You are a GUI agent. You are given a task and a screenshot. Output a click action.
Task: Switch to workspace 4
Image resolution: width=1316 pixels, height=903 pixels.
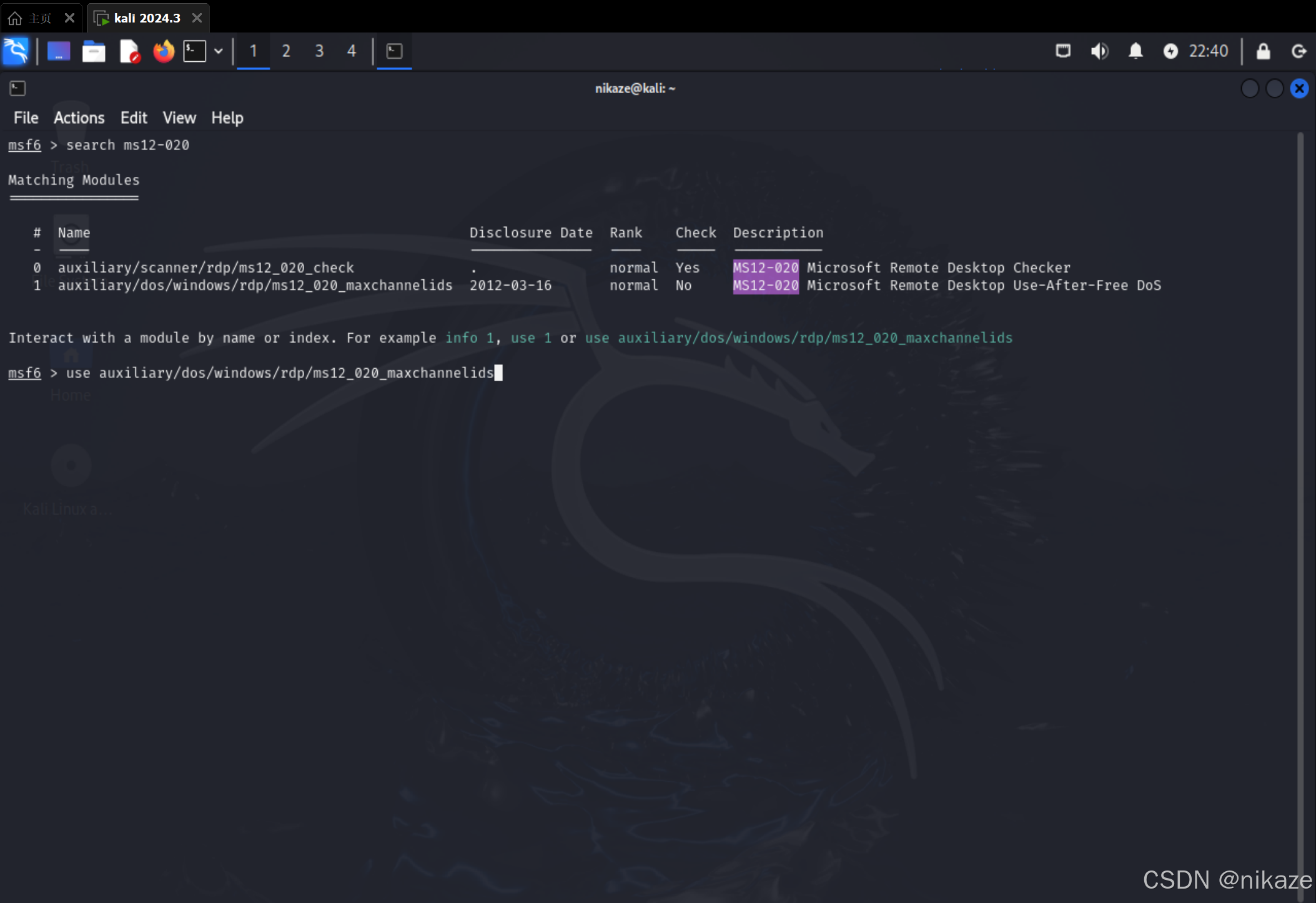[x=352, y=51]
